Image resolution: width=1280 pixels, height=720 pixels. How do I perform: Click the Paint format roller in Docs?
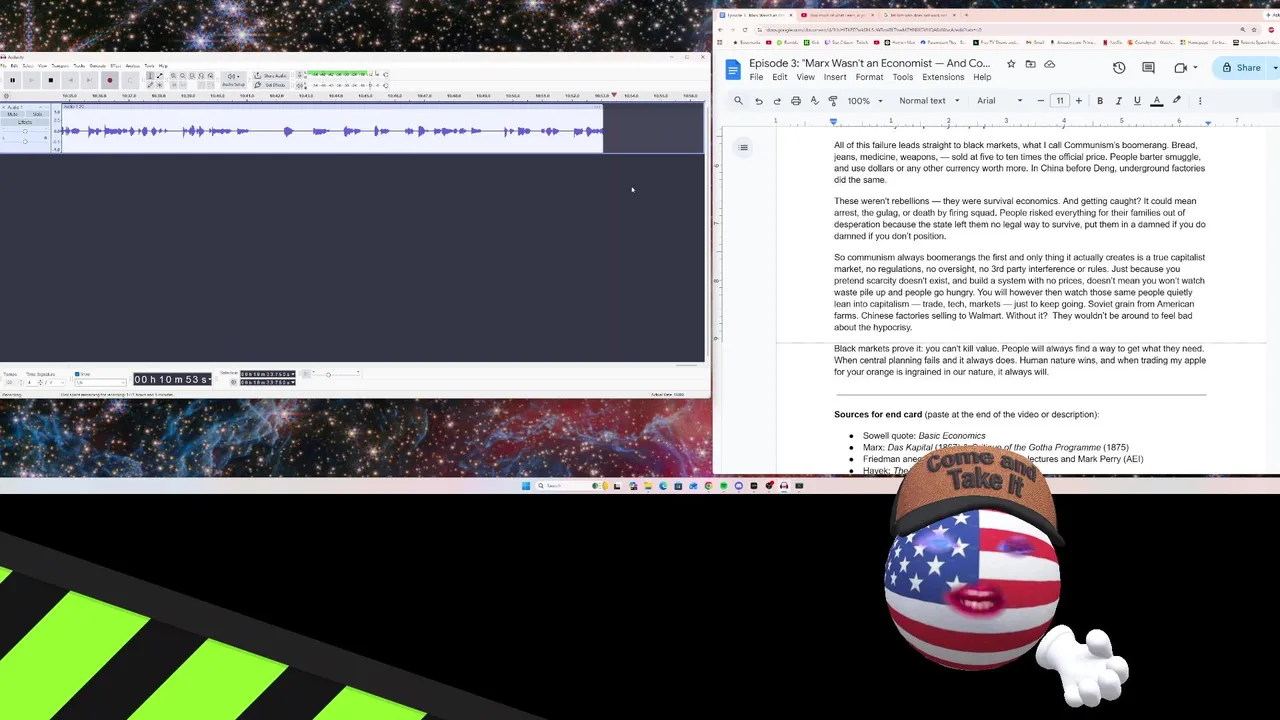pyautogui.click(x=833, y=101)
